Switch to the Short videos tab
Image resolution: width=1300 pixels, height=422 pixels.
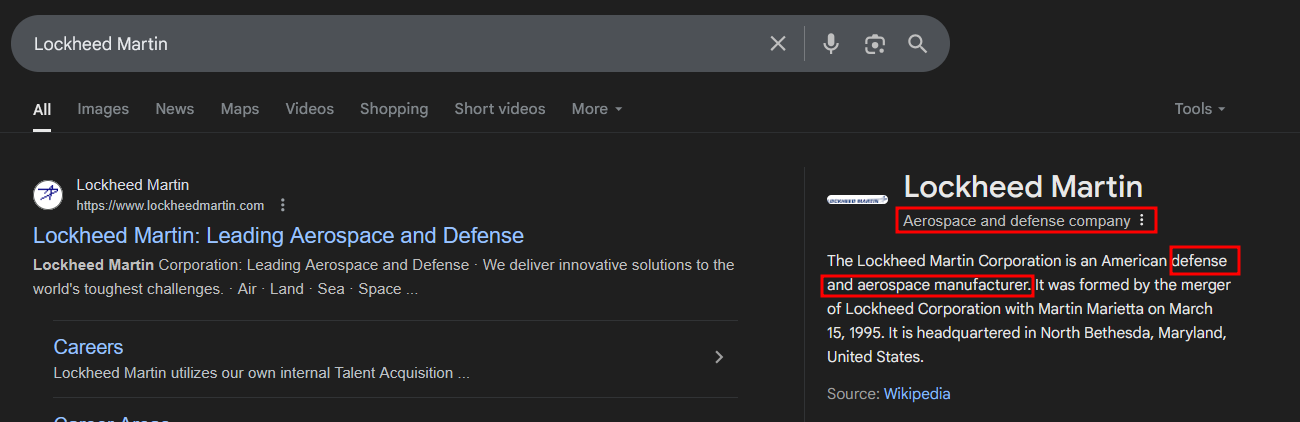[500, 109]
